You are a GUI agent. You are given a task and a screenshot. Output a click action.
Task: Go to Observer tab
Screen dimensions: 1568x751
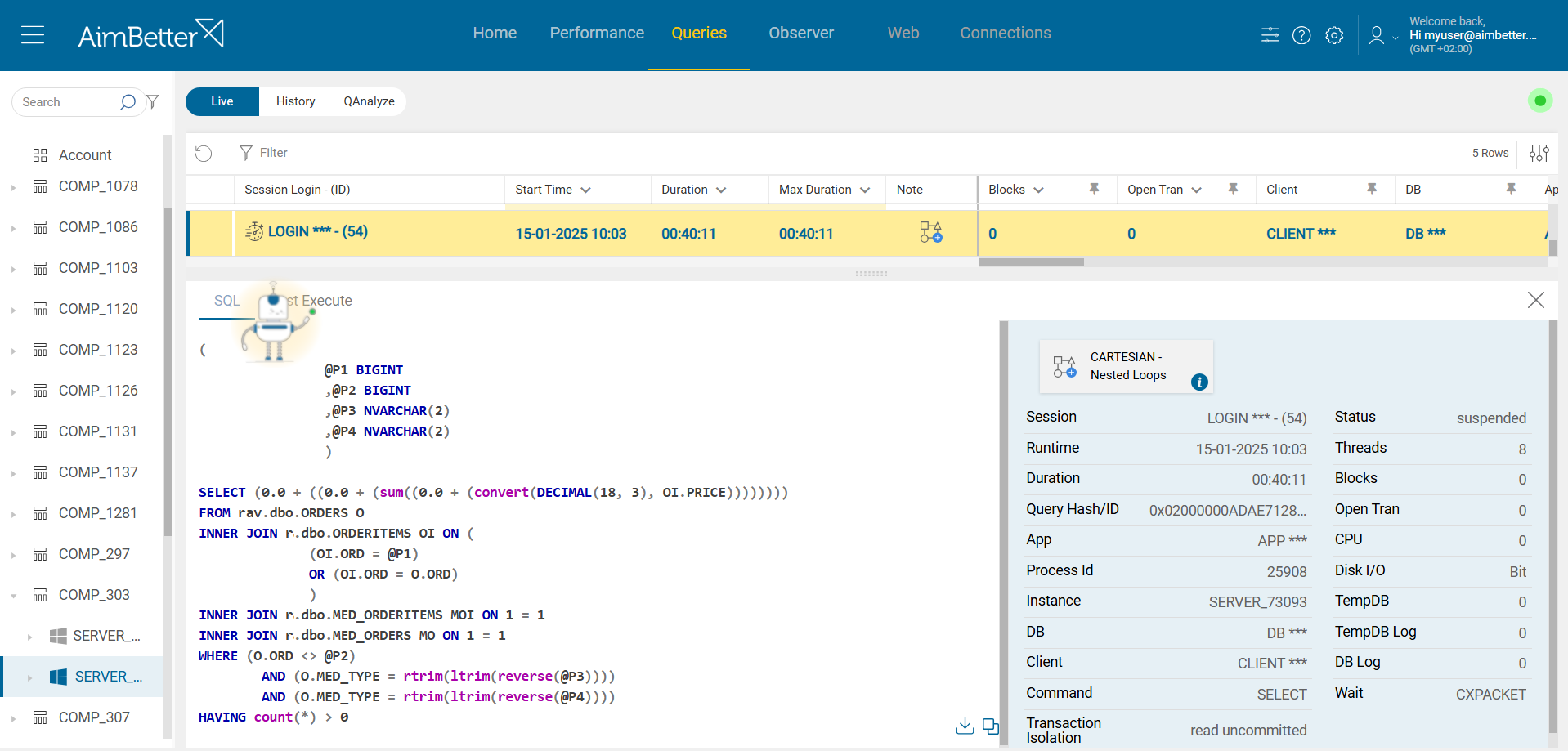coord(801,33)
